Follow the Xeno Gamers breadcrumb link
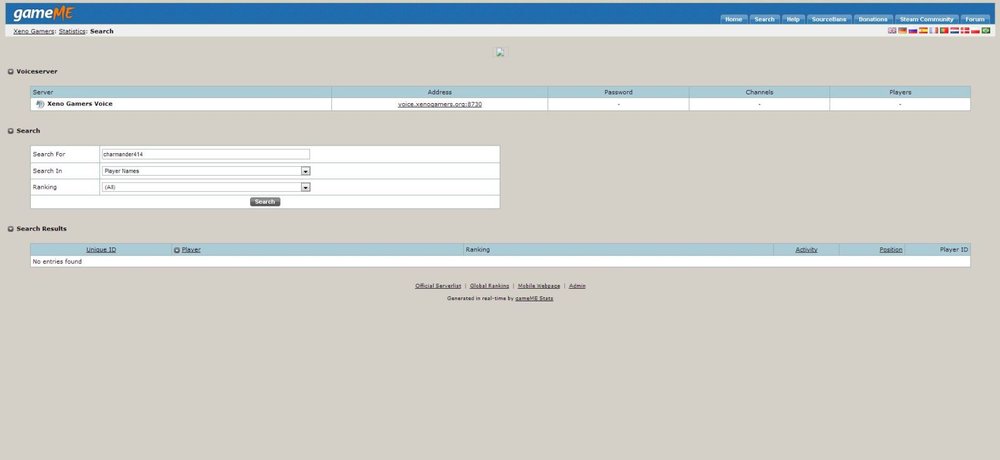The image size is (1000, 460). click(x=34, y=31)
